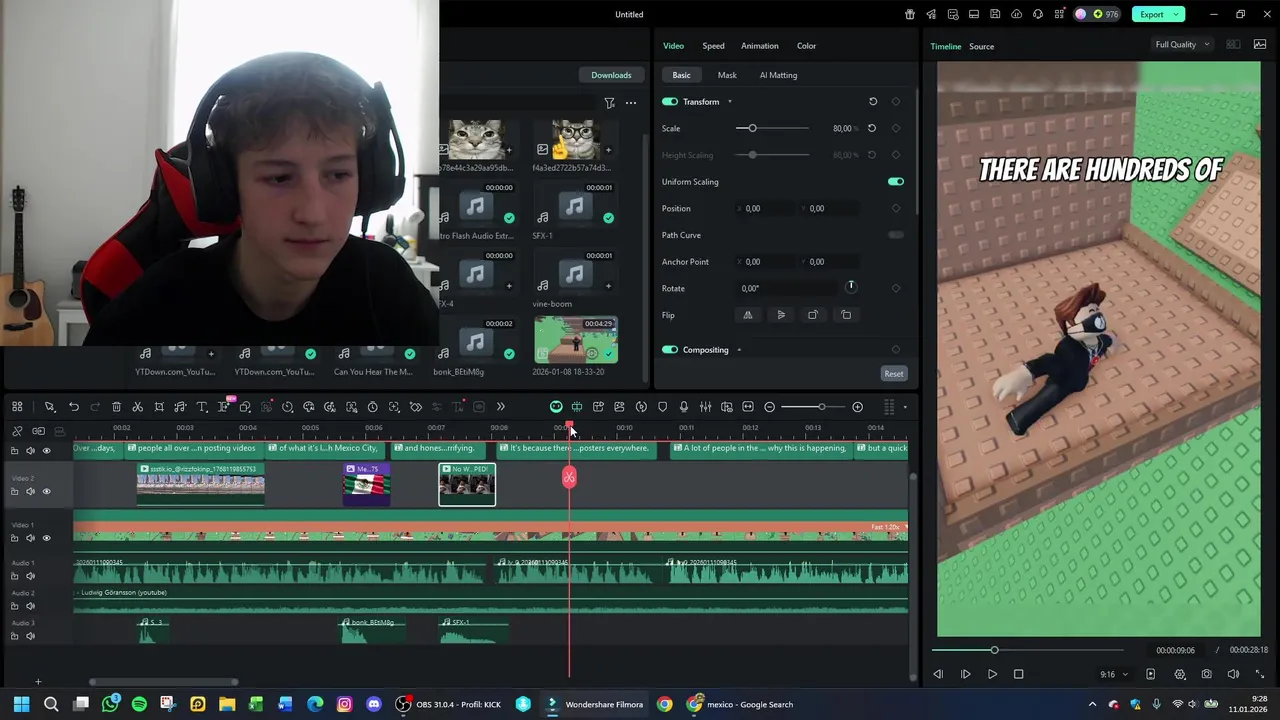This screenshot has width=1280, height=720.
Task: Toggle the Uniform Scaling switch
Action: [x=896, y=182]
